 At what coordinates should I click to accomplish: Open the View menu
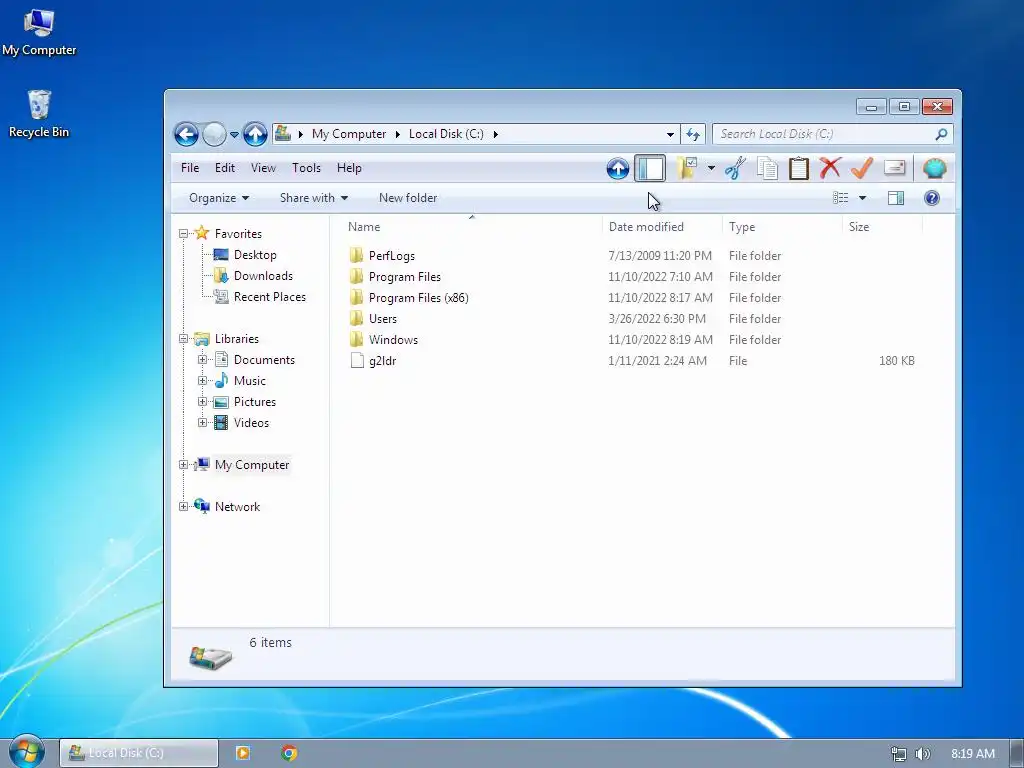point(263,168)
